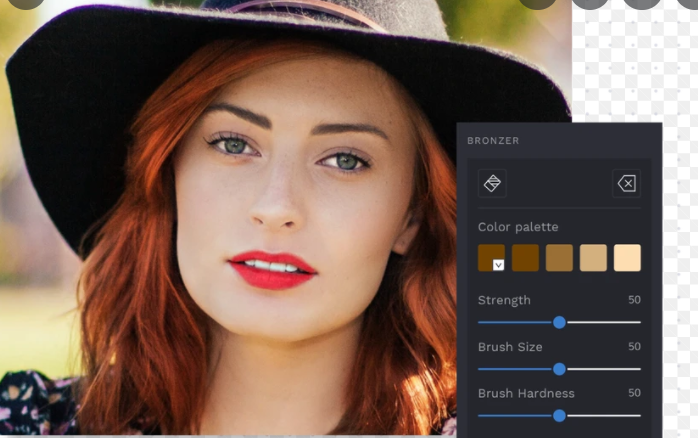Select the light tan color swatch
The width and height of the screenshot is (698, 438).
(x=593, y=257)
